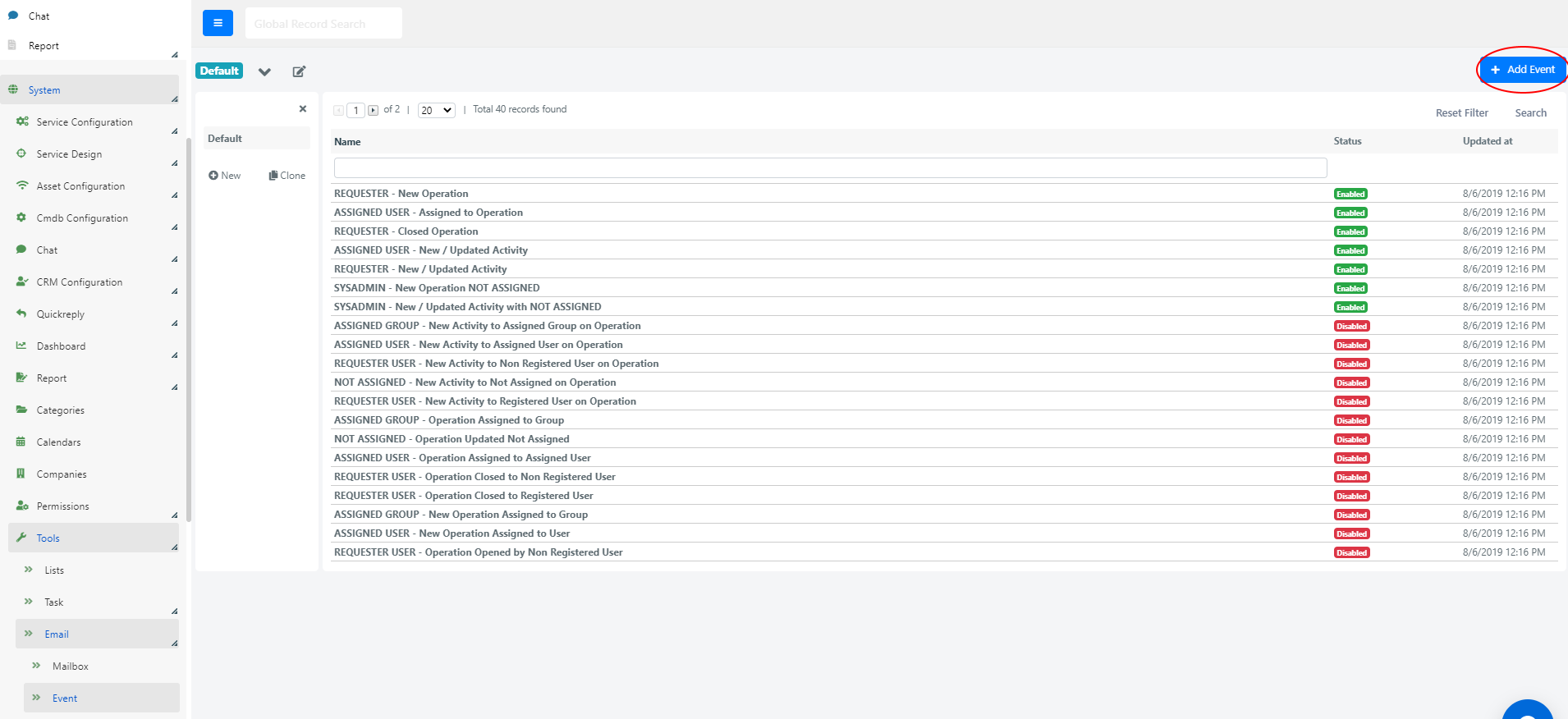
Task: Click the Quickreply arrow icon
Action: tap(21, 314)
